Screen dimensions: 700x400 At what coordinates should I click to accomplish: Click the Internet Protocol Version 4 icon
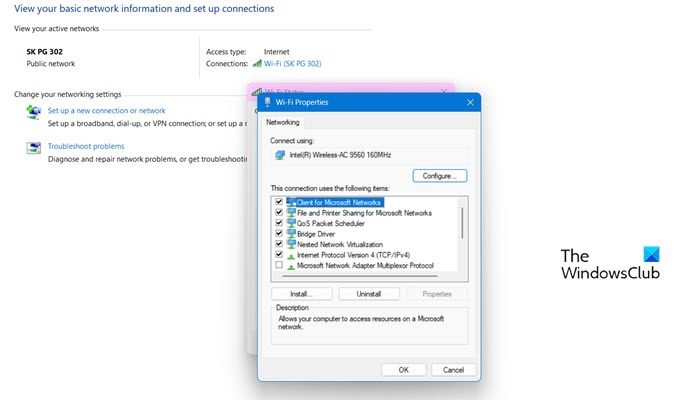[x=291, y=256]
